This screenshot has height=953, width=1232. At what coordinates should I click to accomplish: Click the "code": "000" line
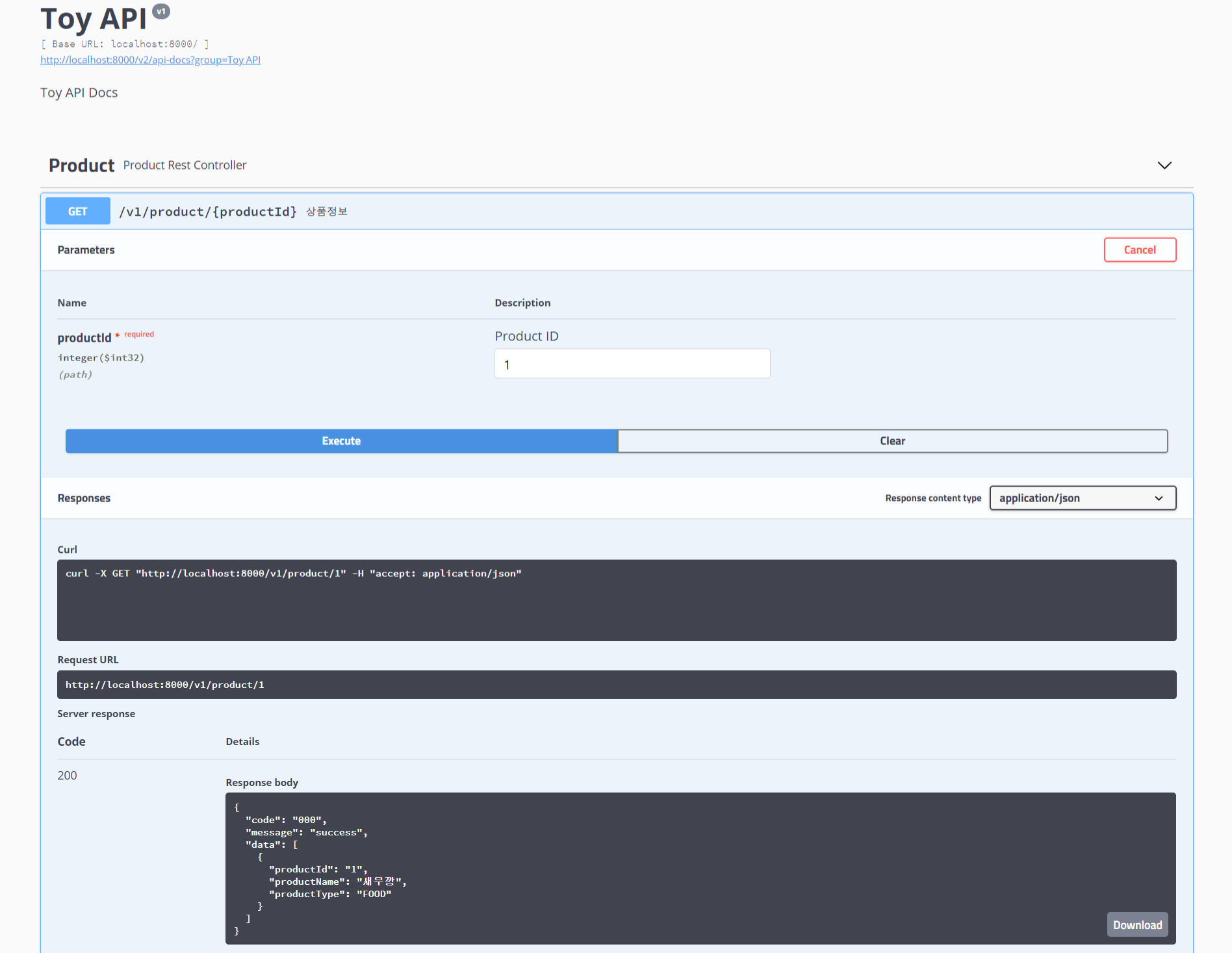(286, 820)
